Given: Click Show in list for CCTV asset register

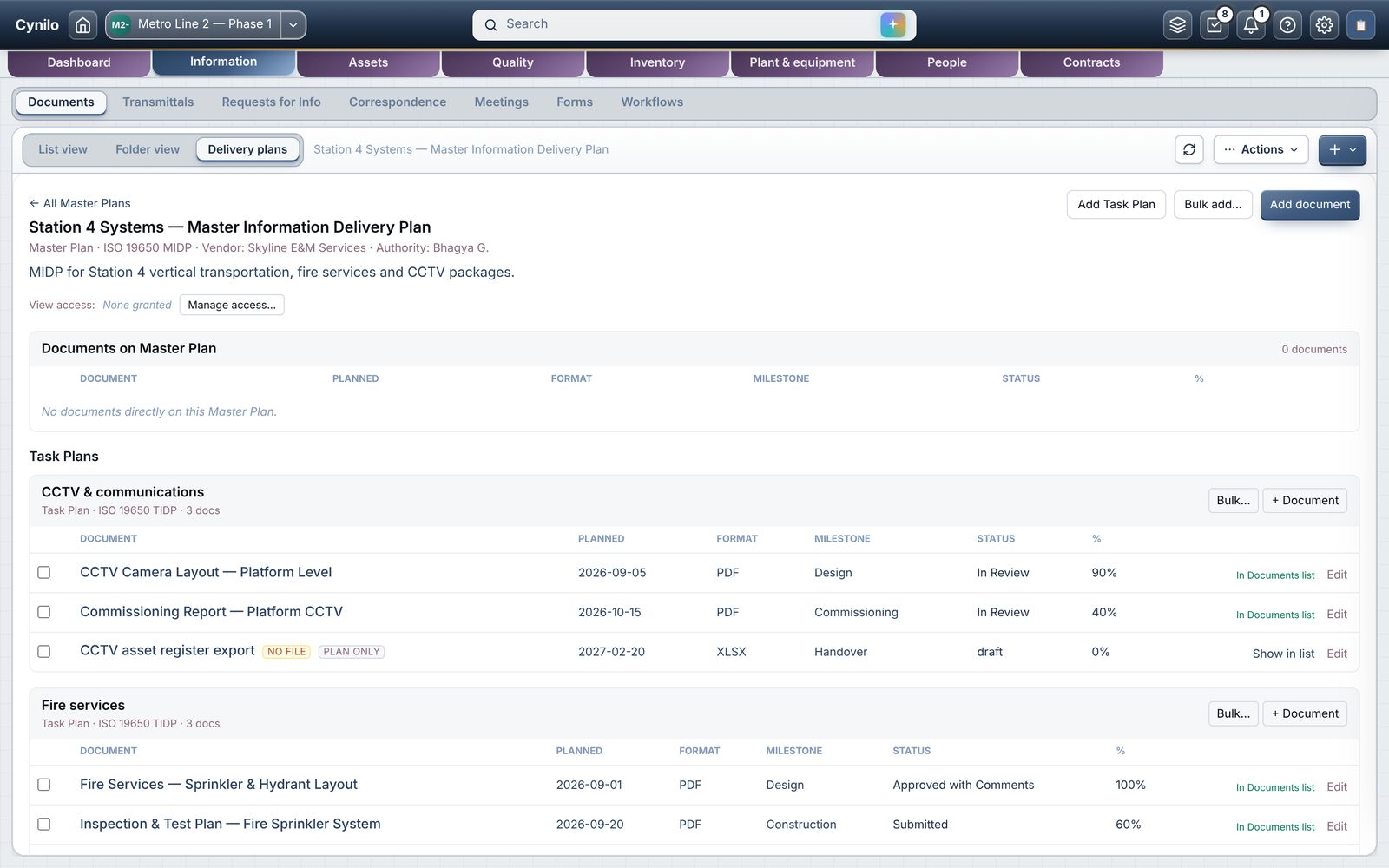Looking at the screenshot, I should [1283, 654].
